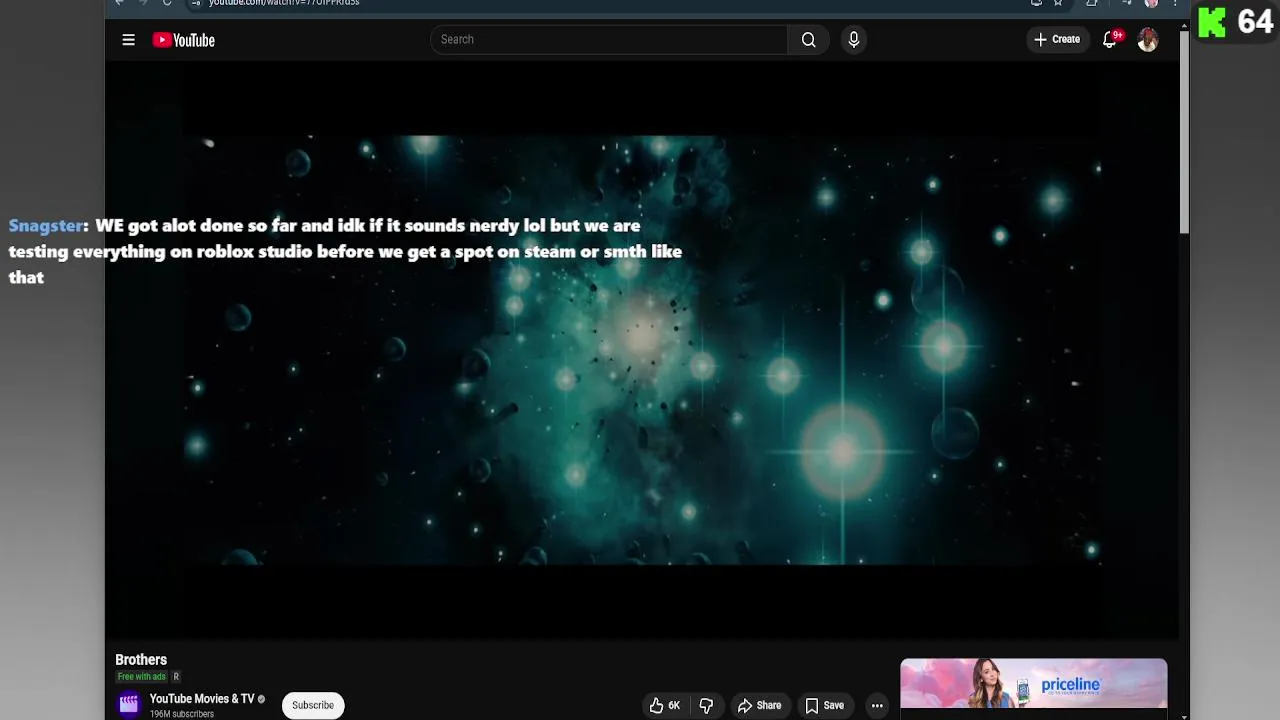Bookmark this page with star icon
Image resolution: width=1280 pixels, height=720 pixels.
[x=1058, y=3]
